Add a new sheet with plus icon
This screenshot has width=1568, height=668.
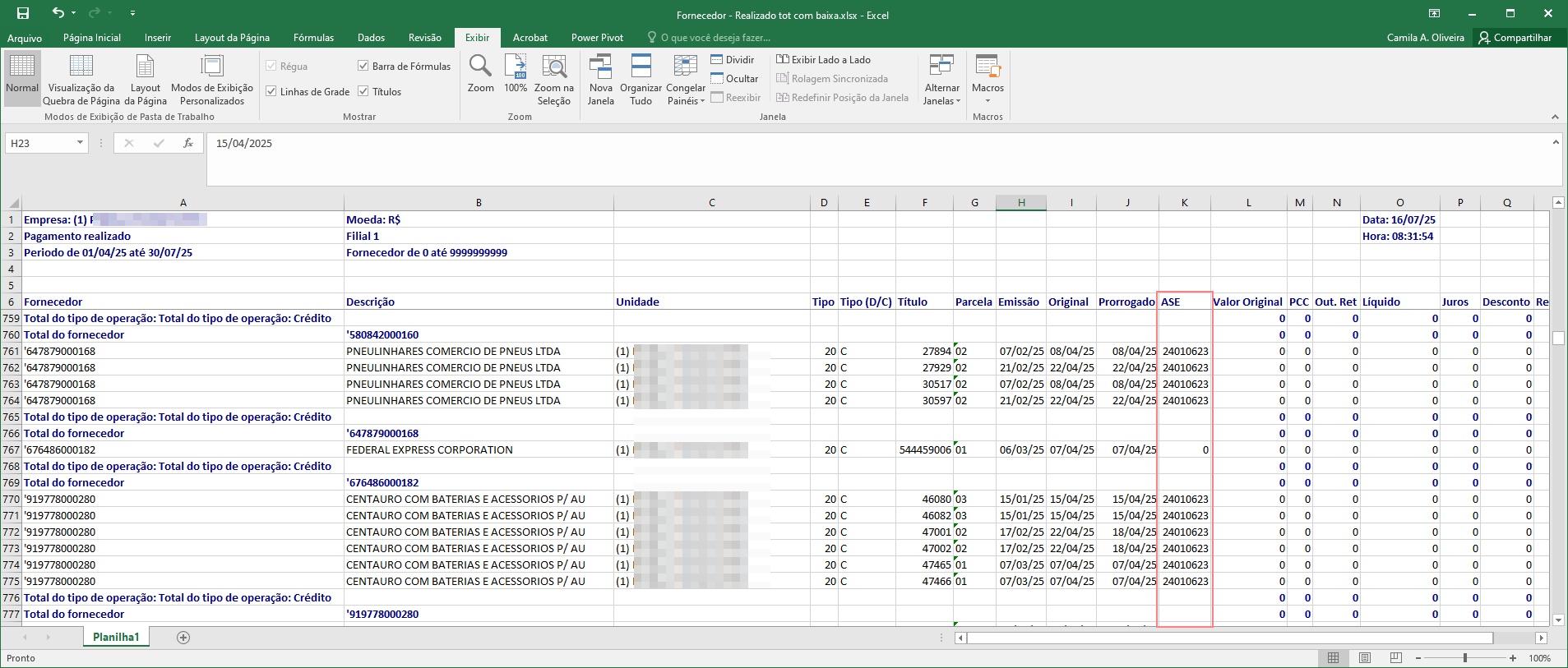(183, 638)
